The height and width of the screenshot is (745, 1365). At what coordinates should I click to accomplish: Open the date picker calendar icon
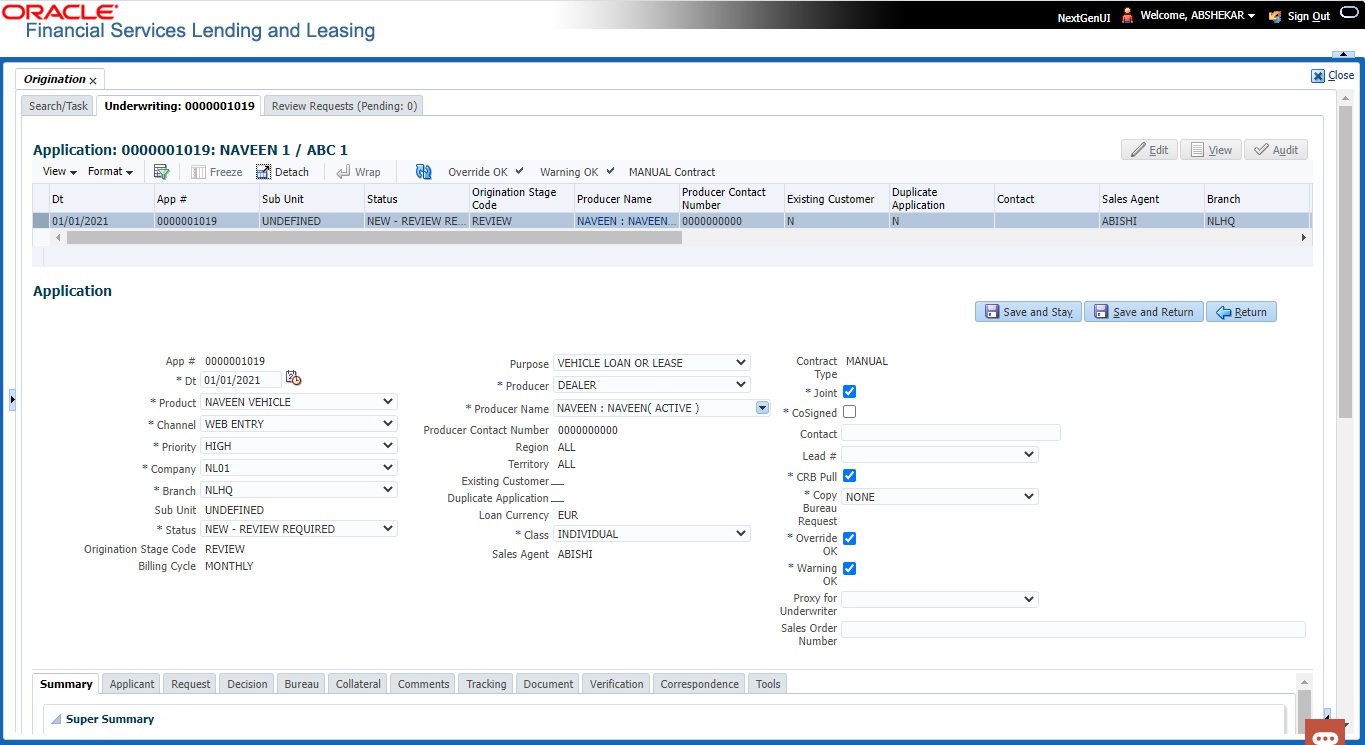[x=293, y=378]
